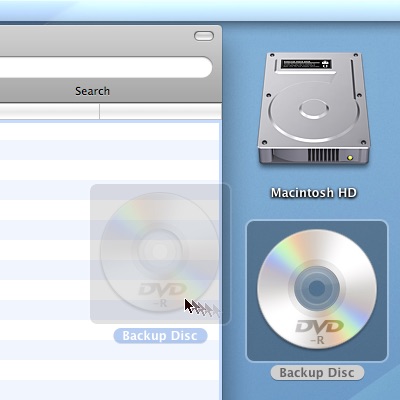
Task: Click the Macintosh HD text label
Action: click(x=314, y=193)
